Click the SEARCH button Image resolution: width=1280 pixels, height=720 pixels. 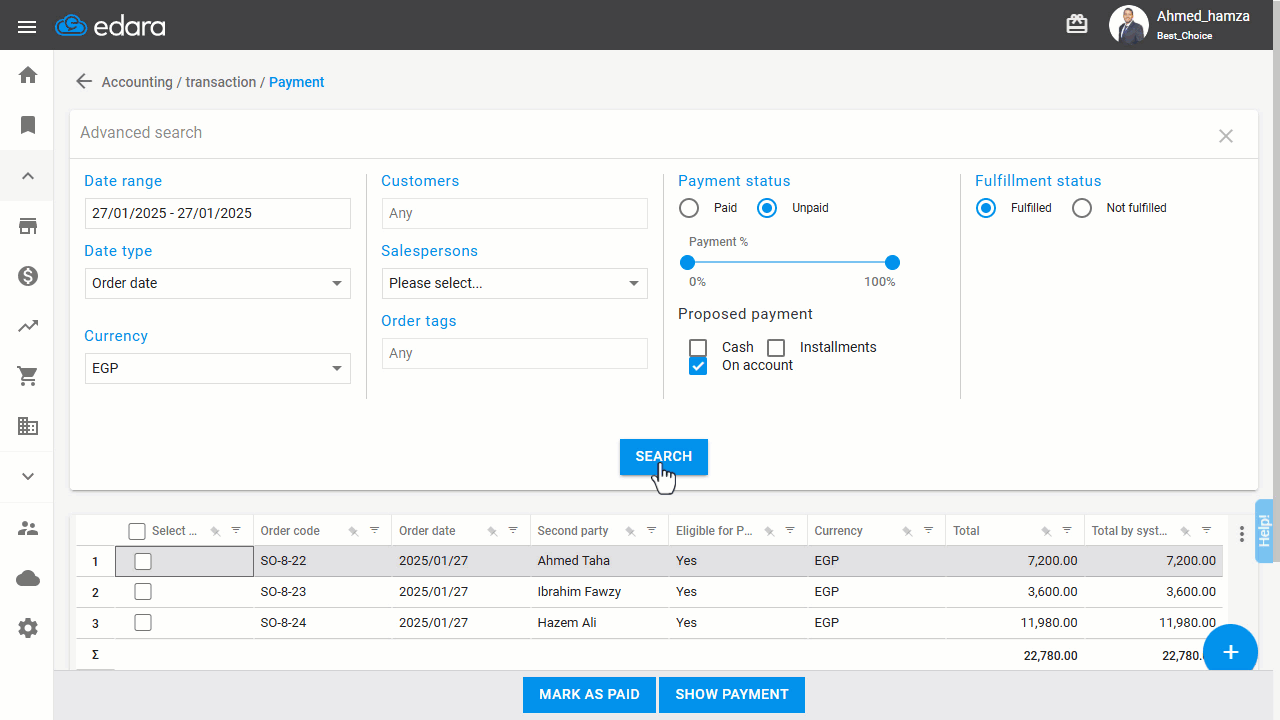tap(664, 457)
